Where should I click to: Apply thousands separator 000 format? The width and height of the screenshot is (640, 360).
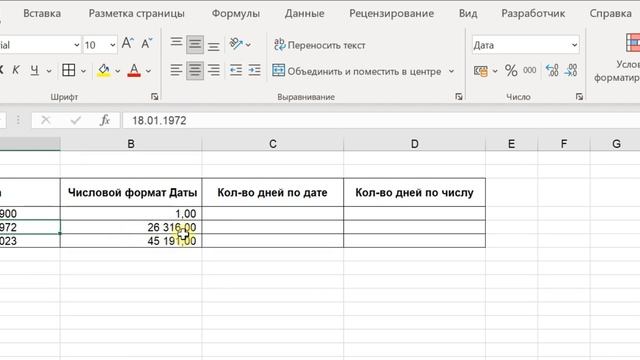[530, 71]
